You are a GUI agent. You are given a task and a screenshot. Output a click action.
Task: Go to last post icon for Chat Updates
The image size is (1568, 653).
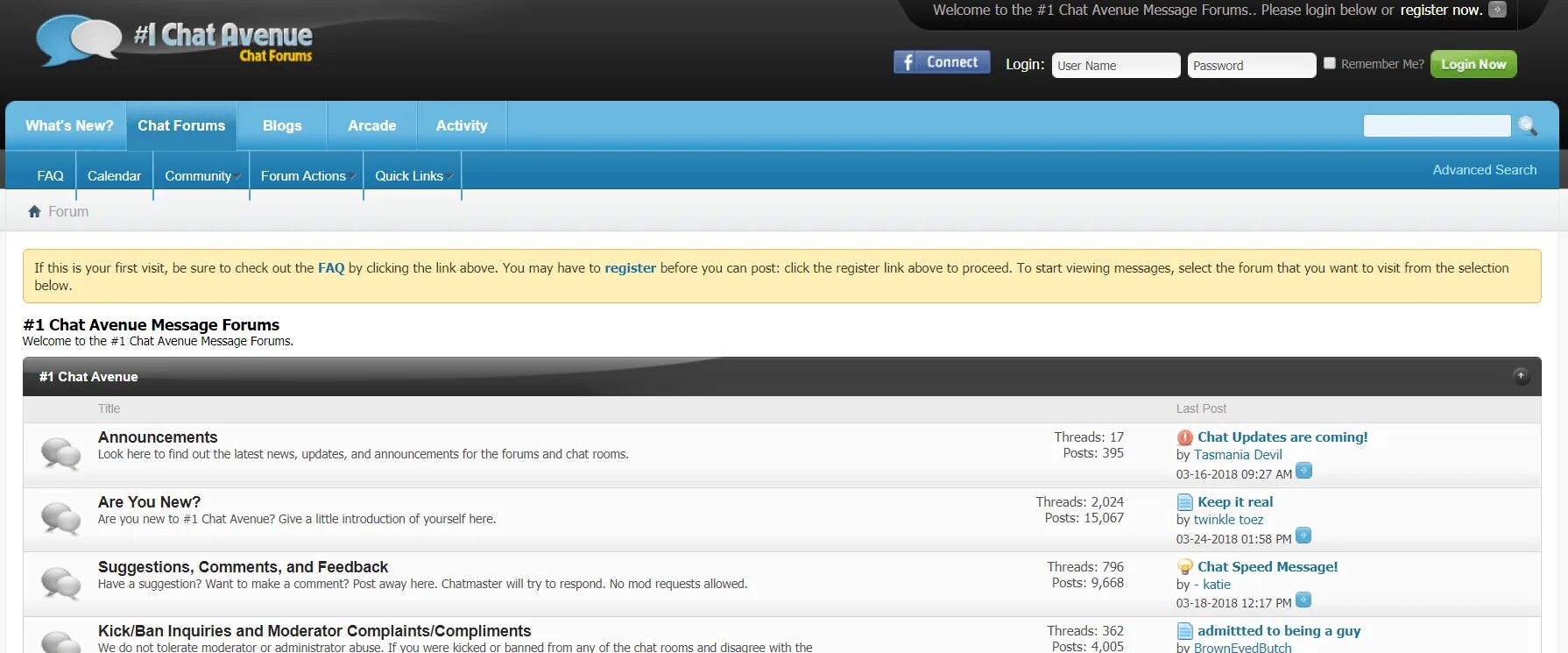(1303, 471)
